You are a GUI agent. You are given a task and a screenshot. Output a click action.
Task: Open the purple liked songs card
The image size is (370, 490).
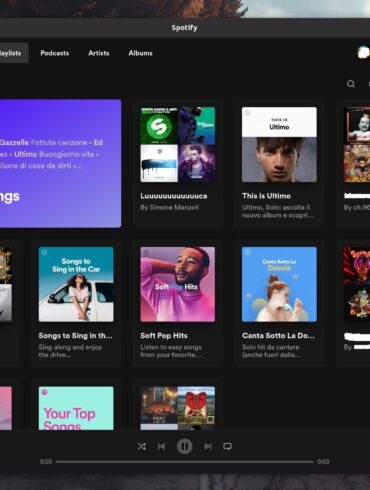(60, 163)
